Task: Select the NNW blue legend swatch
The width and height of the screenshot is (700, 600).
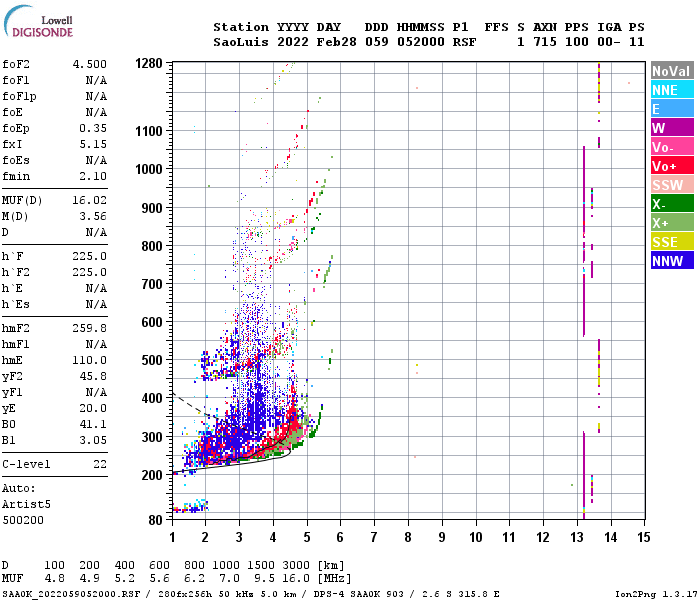Action: 672,261
